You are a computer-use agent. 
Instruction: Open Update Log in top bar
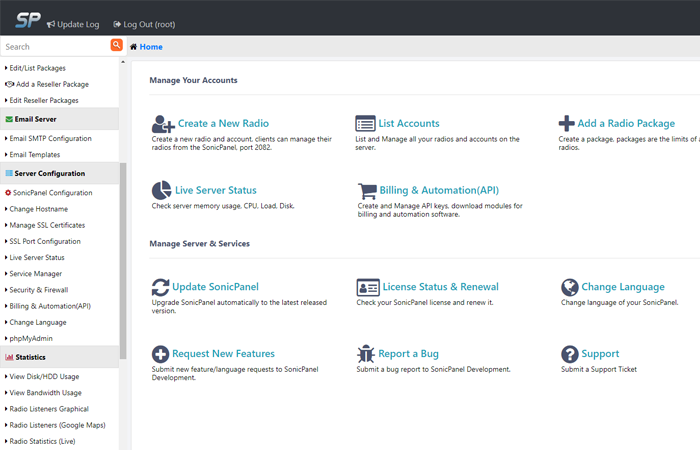pos(73,23)
